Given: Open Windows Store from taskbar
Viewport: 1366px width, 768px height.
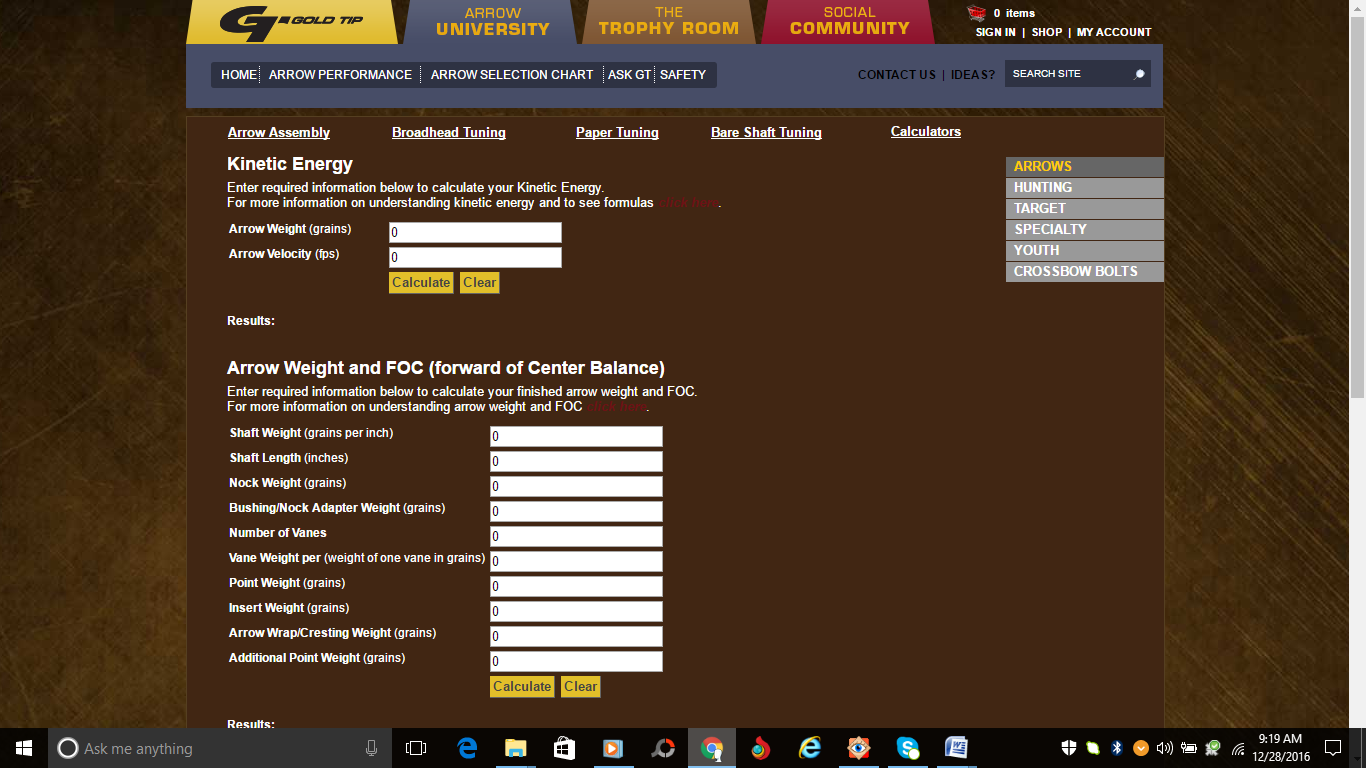Looking at the screenshot, I should click(565, 748).
